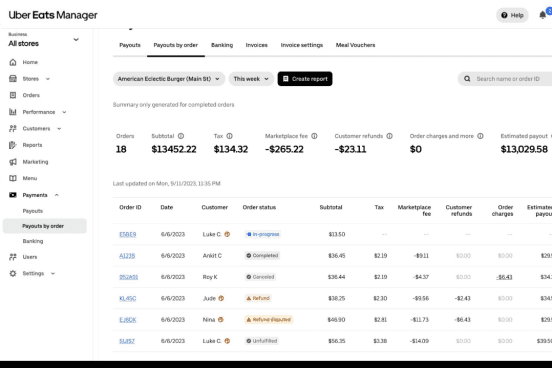552x368 pixels.
Task: Click the estimated payout $13,029.58 value
Action: (x=524, y=149)
